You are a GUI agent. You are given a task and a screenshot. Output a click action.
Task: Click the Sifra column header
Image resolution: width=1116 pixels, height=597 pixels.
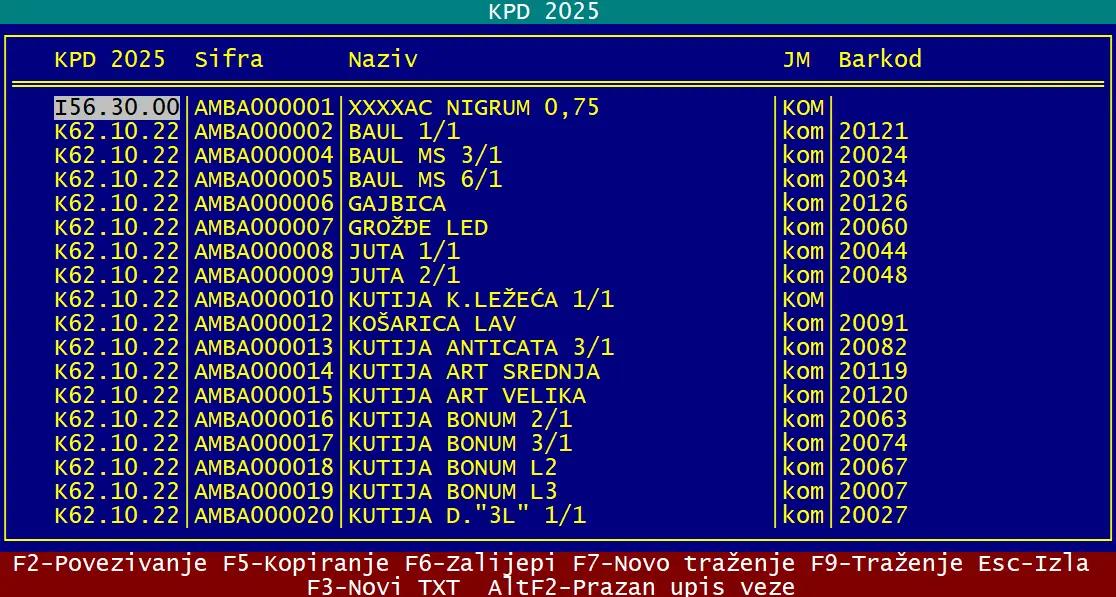point(229,59)
